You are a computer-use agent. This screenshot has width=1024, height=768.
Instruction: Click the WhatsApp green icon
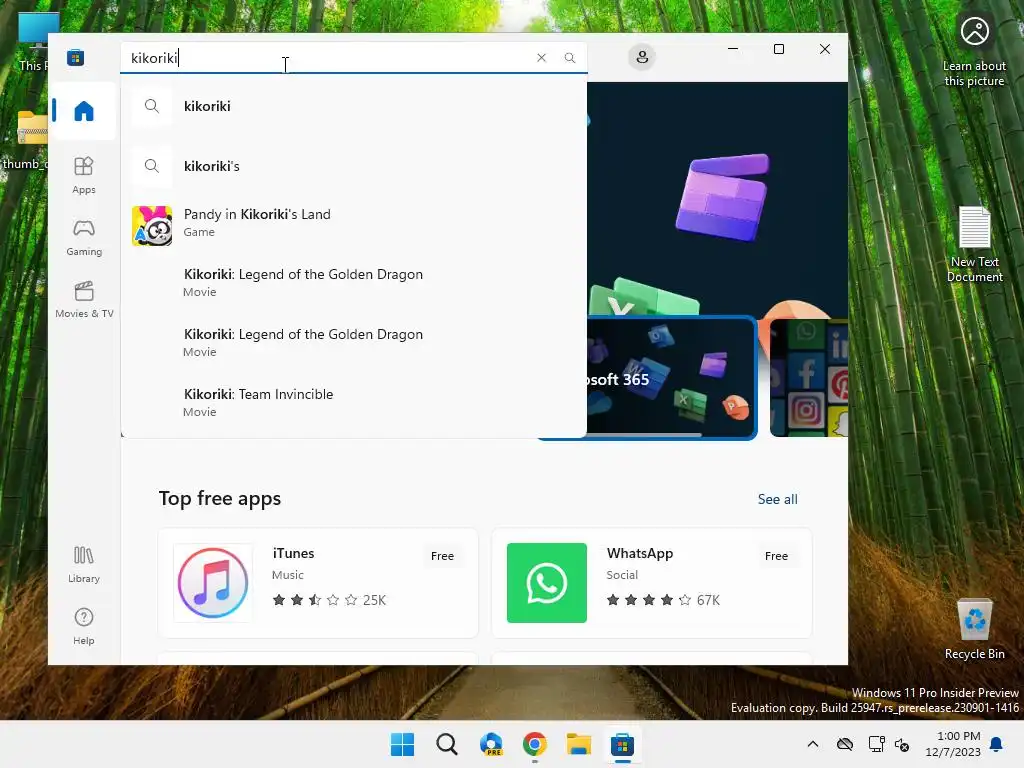pyautogui.click(x=547, y=583)
